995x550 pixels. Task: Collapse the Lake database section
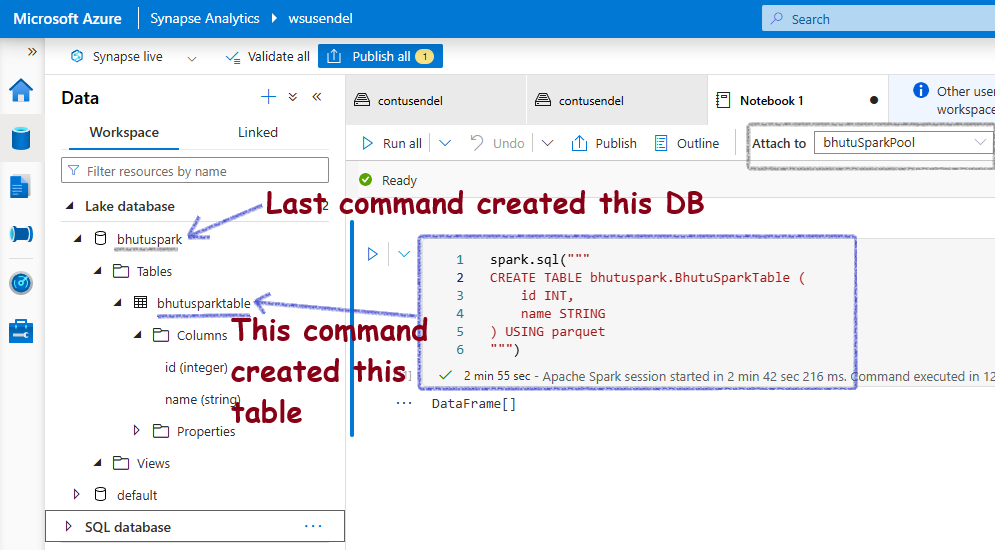tap(70, 206)
